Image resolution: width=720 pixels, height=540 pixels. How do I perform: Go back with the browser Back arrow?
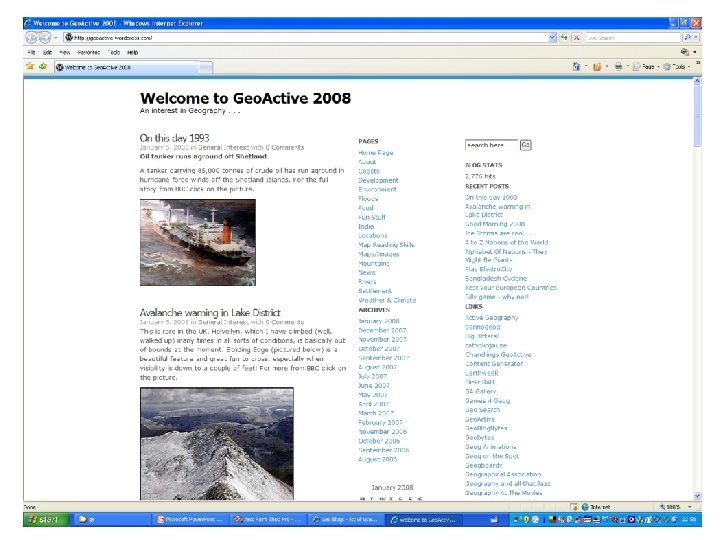click(x=31, y=38)
